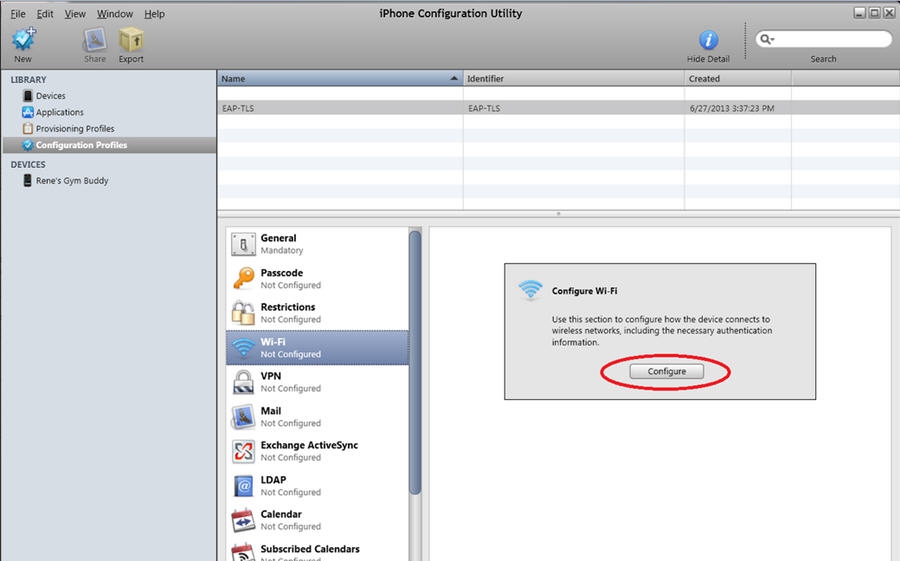Click the search magnifier dropdown icon

767,39
